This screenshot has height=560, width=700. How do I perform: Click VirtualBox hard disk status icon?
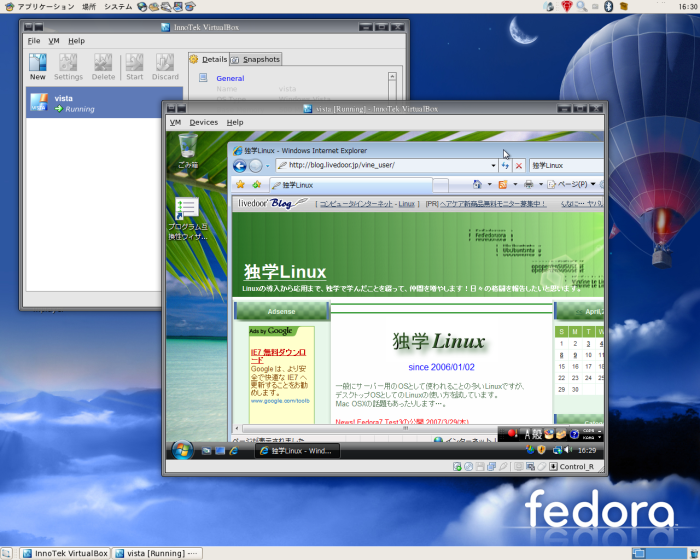(457, 467)
